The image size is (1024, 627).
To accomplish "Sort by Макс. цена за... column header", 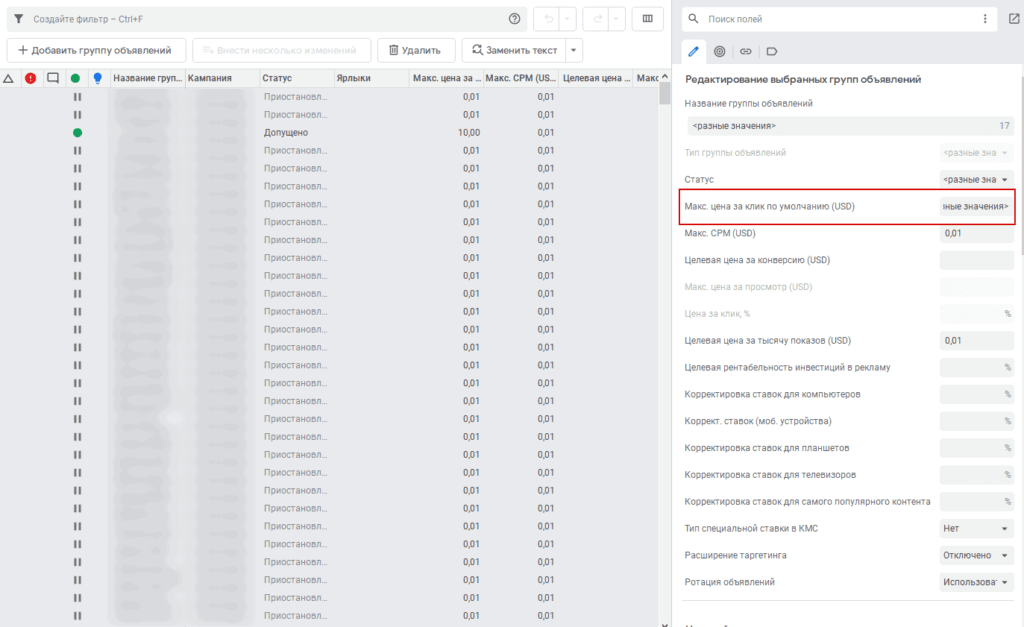I will tap(446, 78).
